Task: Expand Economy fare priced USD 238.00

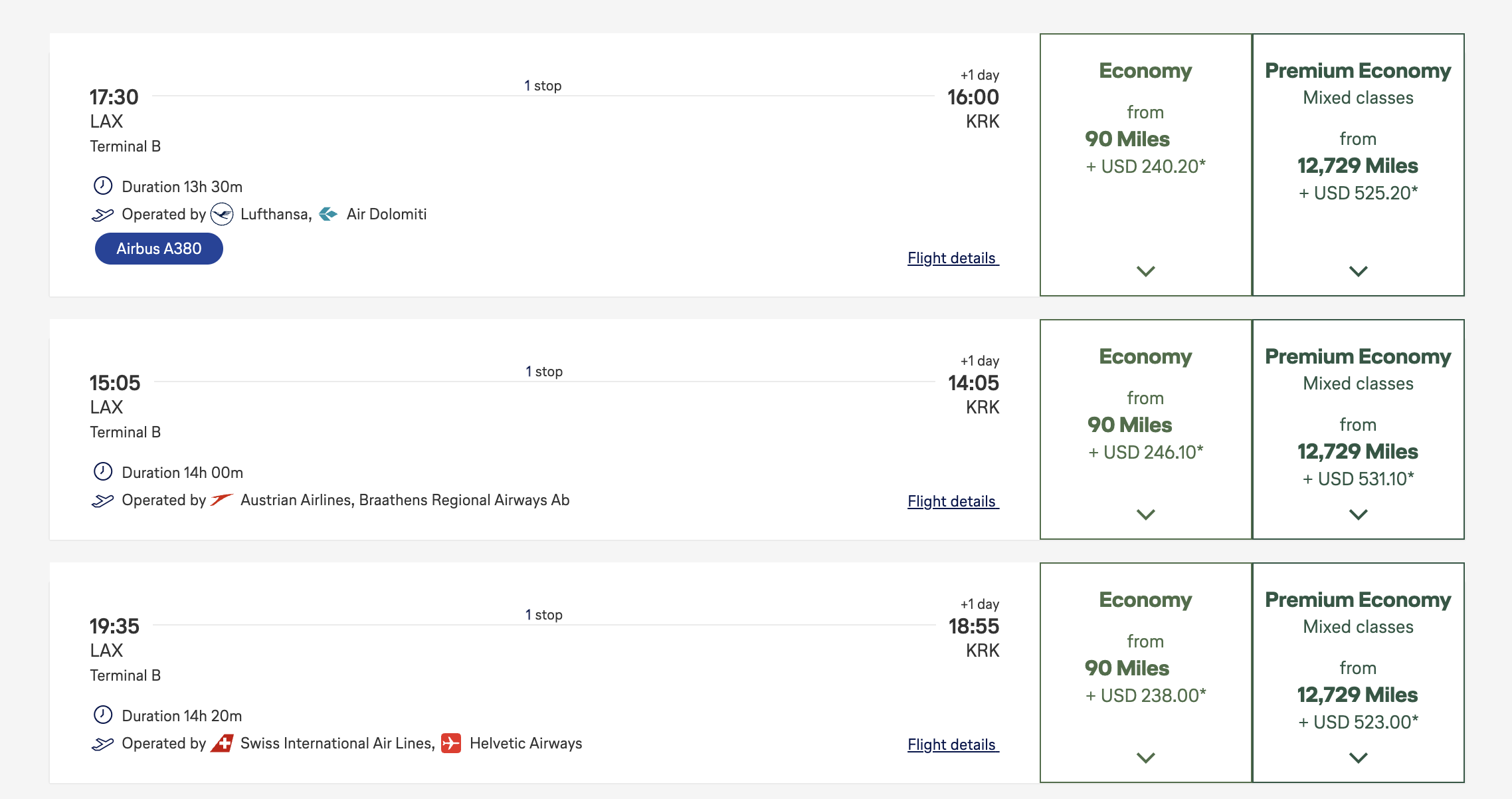Action: pos(1145,758)
